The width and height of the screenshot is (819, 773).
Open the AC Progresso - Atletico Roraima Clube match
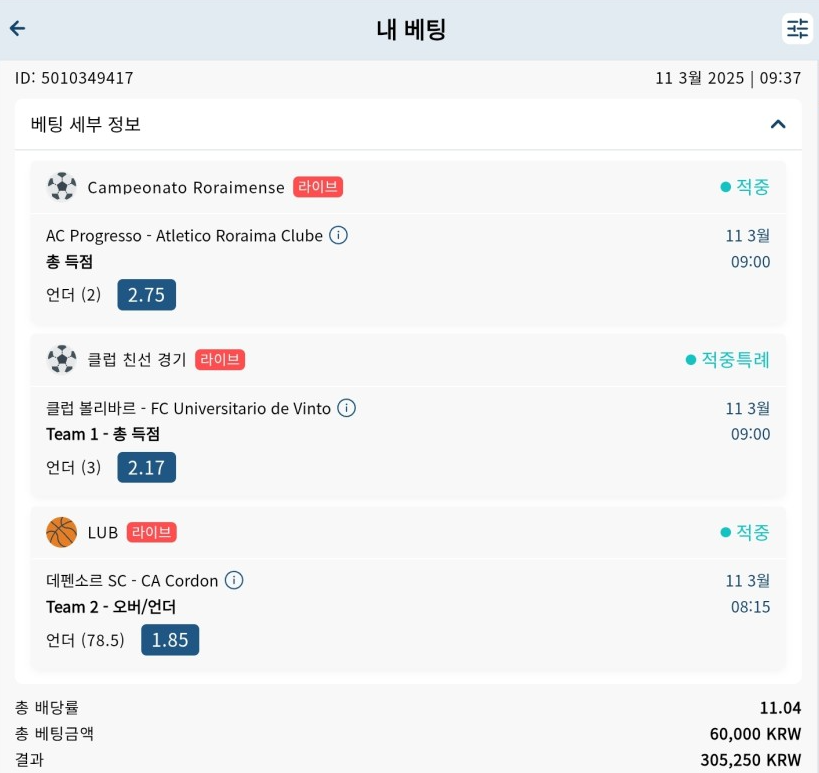[x=184, y=236]
